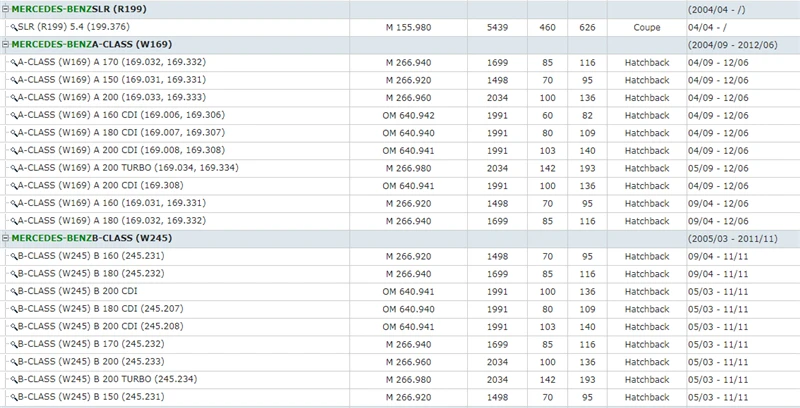Collapse the MERCEDES-BENZ B-CLASS (W245) group

6,238
